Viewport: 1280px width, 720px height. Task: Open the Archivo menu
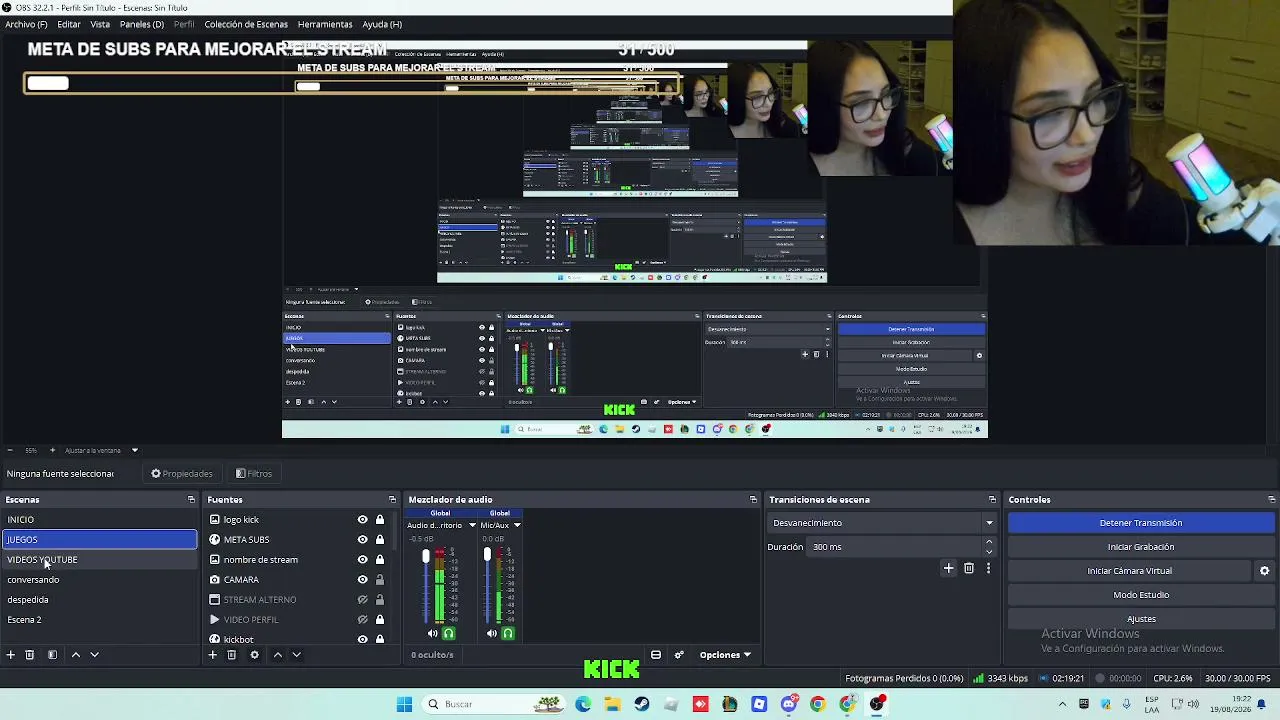tap(26, 24)
